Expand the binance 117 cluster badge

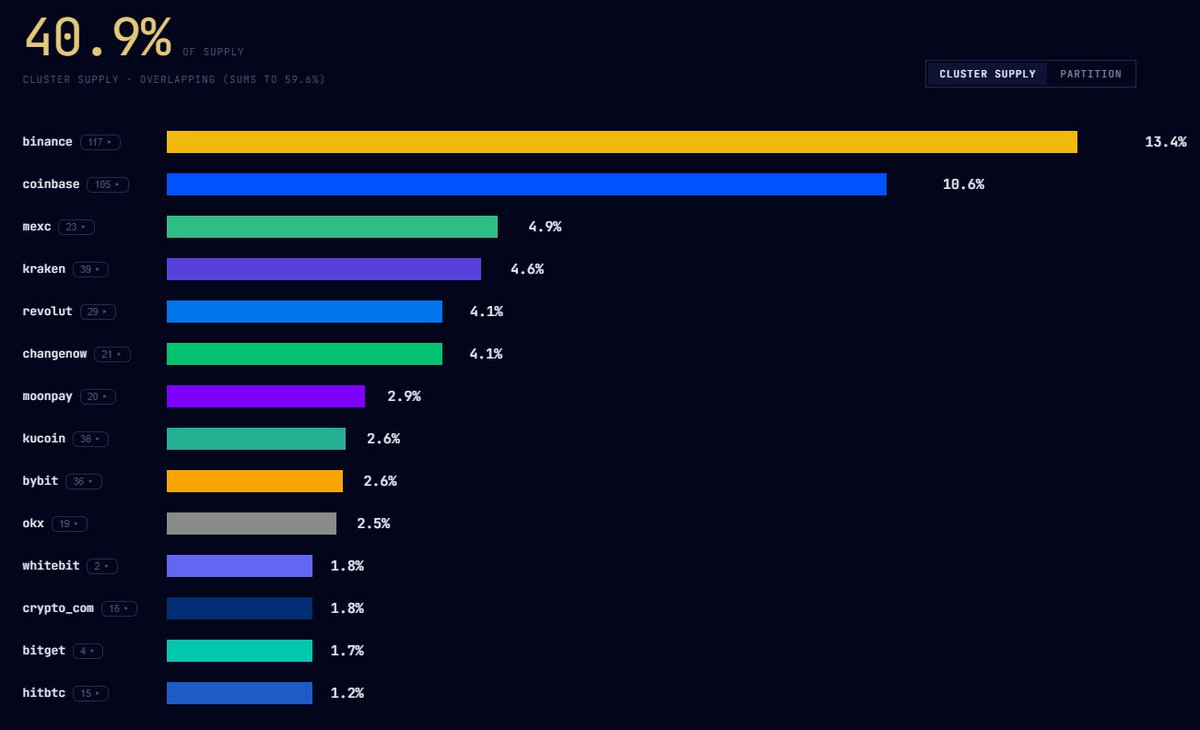[101, 142]
